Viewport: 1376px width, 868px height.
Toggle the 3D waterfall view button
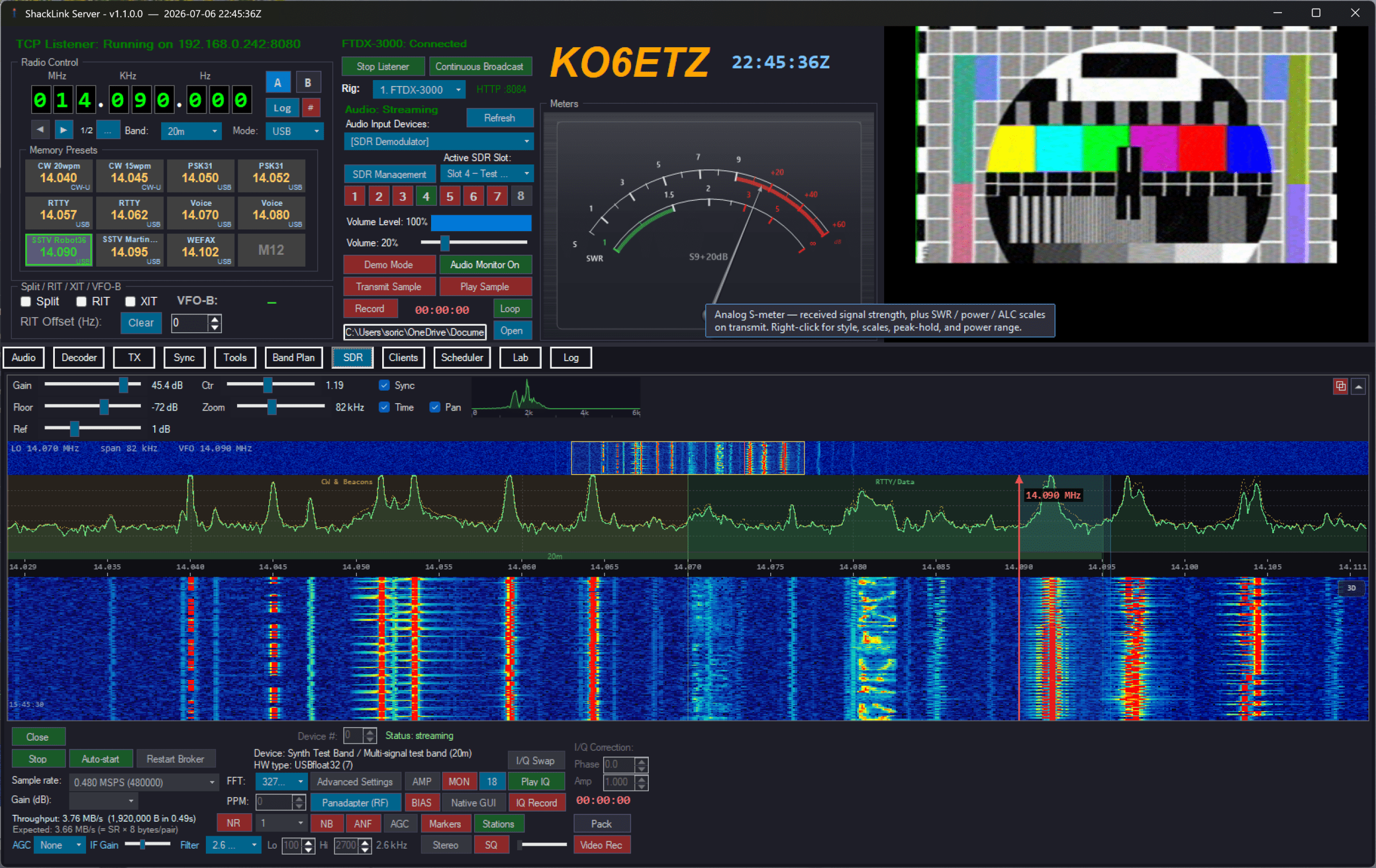pos(1351,588)
